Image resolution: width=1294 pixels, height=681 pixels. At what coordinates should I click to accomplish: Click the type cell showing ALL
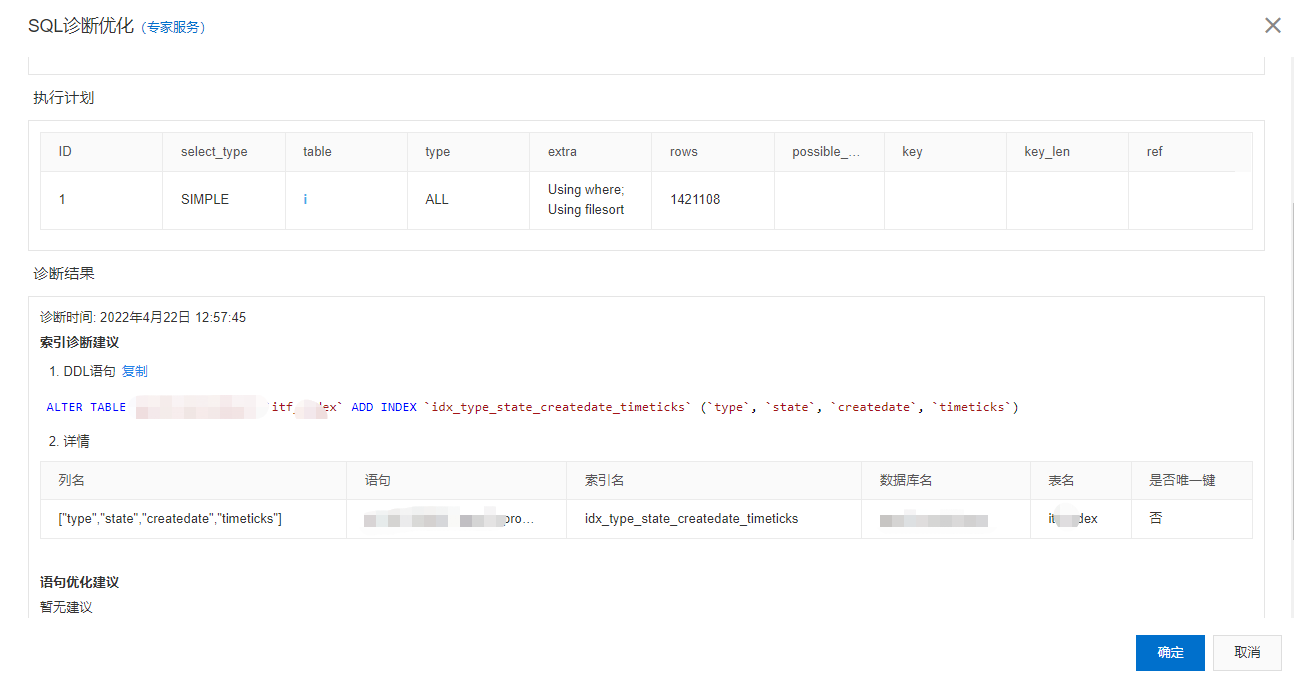(x=437, y=200)
